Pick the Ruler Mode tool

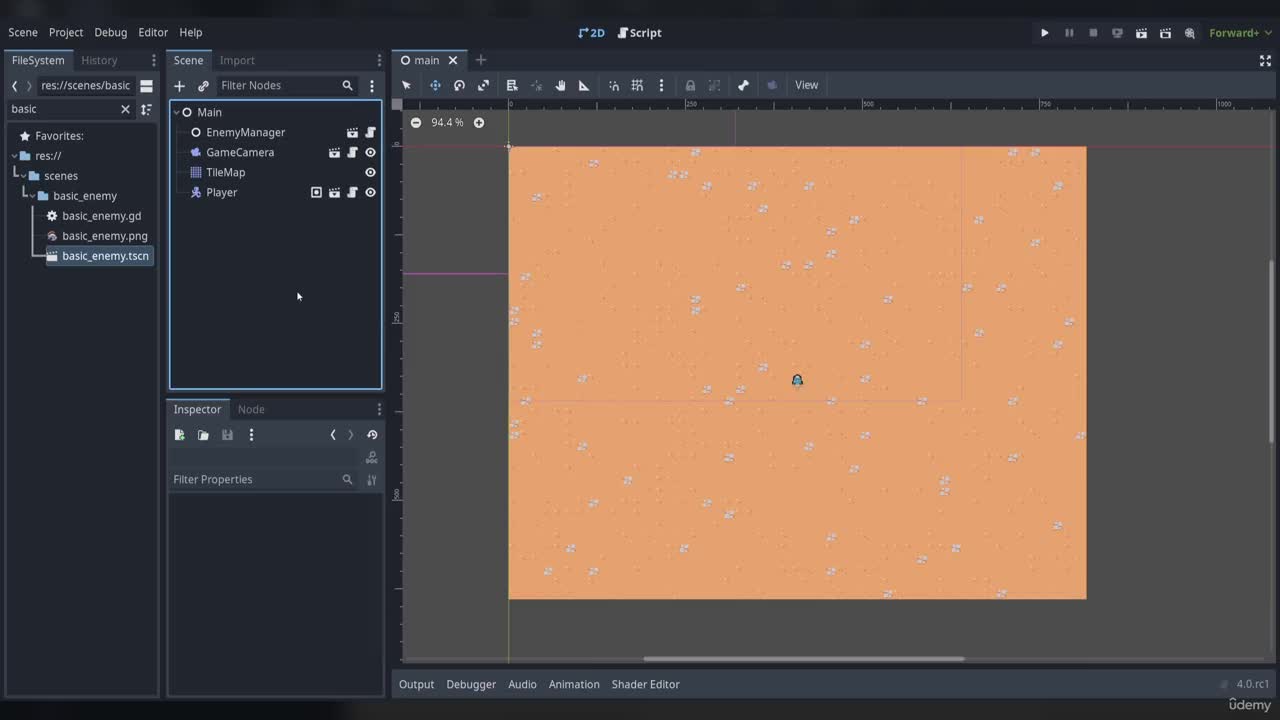(584, 85)
